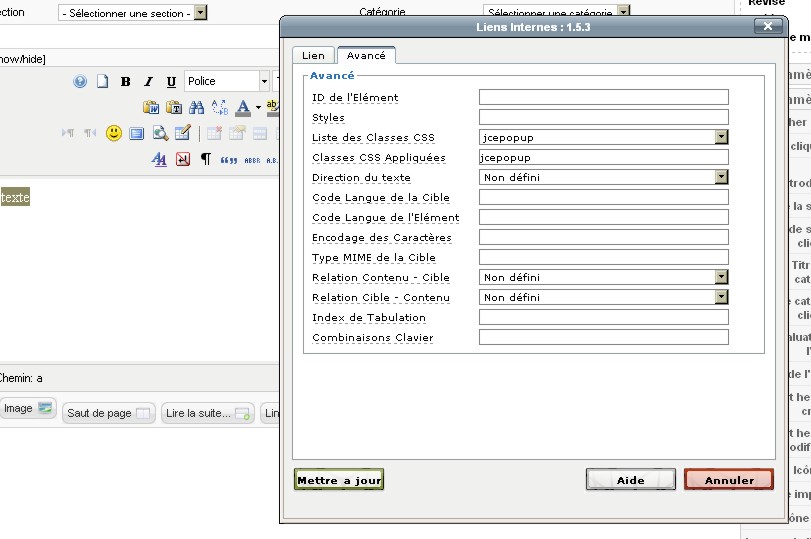Open the Direction du texte dropdown

click(720, 178)
